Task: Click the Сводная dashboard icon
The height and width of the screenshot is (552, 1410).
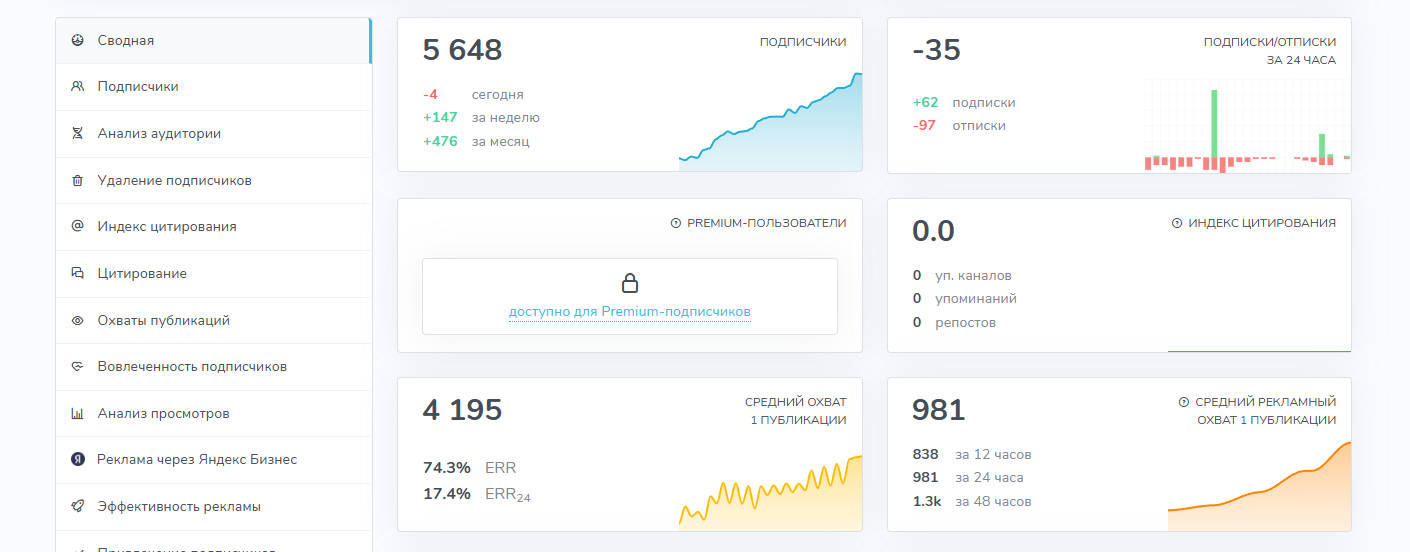Action: tap(77, 40)
